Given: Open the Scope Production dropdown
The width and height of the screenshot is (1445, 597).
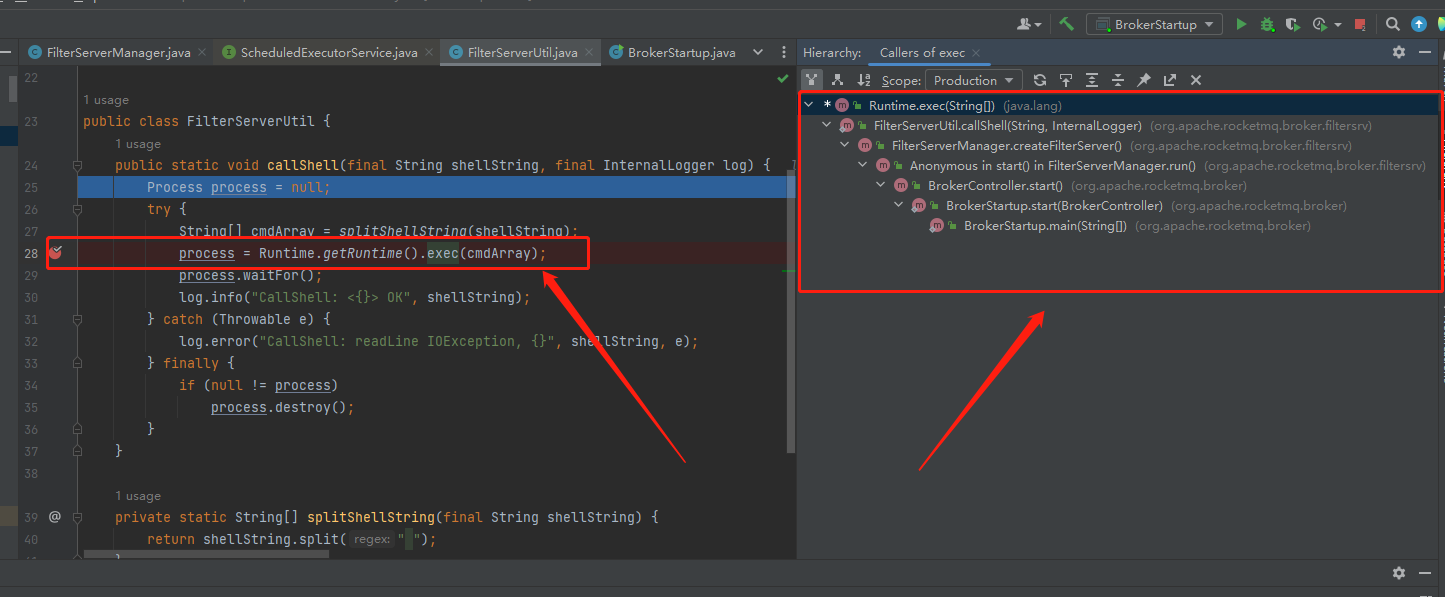Looking at the screenshot, I should coord(973,80).
